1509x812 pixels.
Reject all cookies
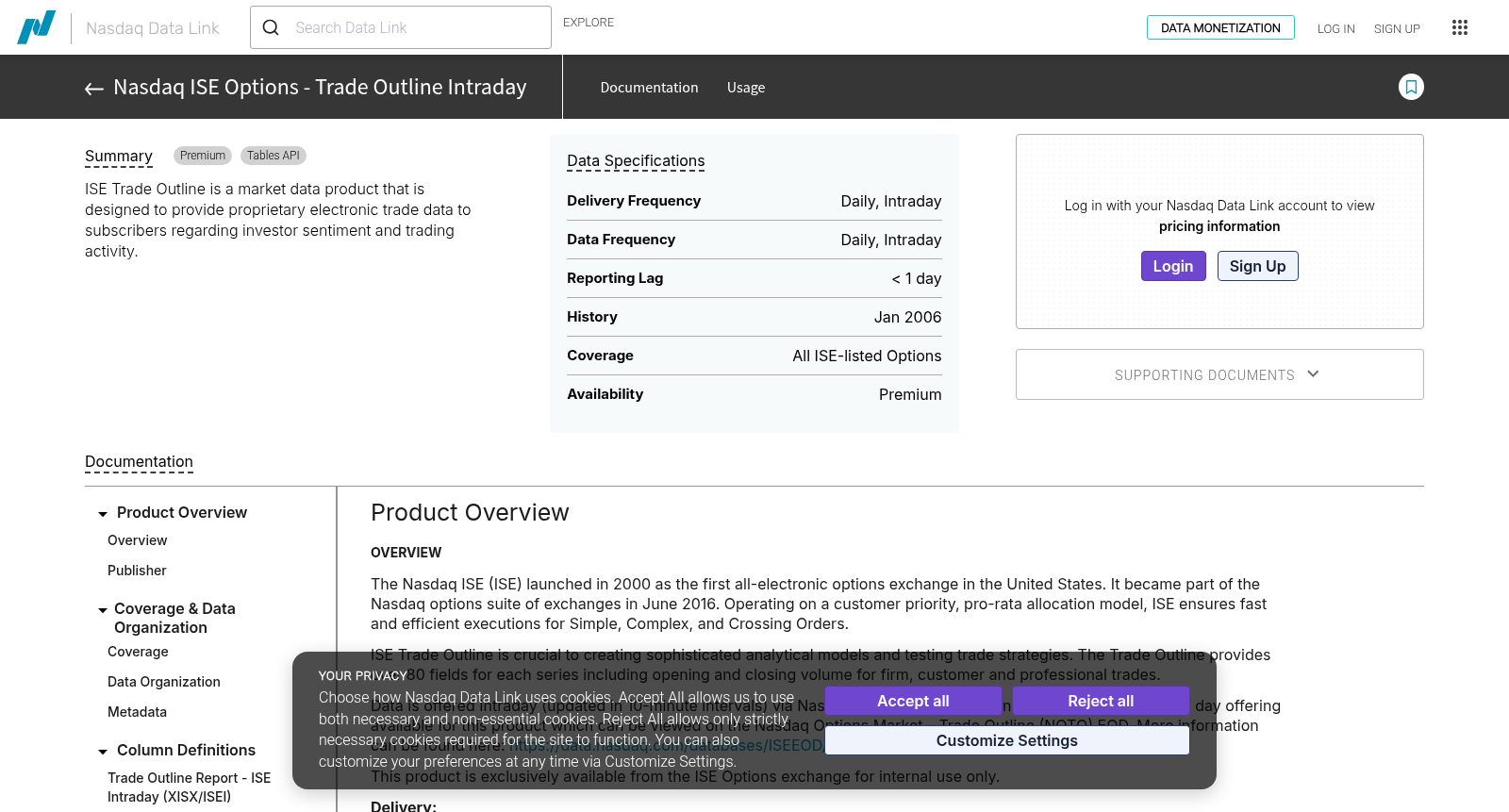pyautogui.click(x=1101, y=701)
